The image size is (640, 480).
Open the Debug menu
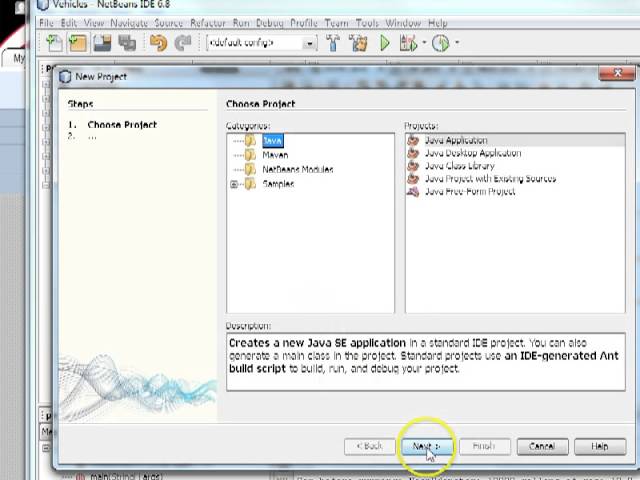[x=269, y=23]
